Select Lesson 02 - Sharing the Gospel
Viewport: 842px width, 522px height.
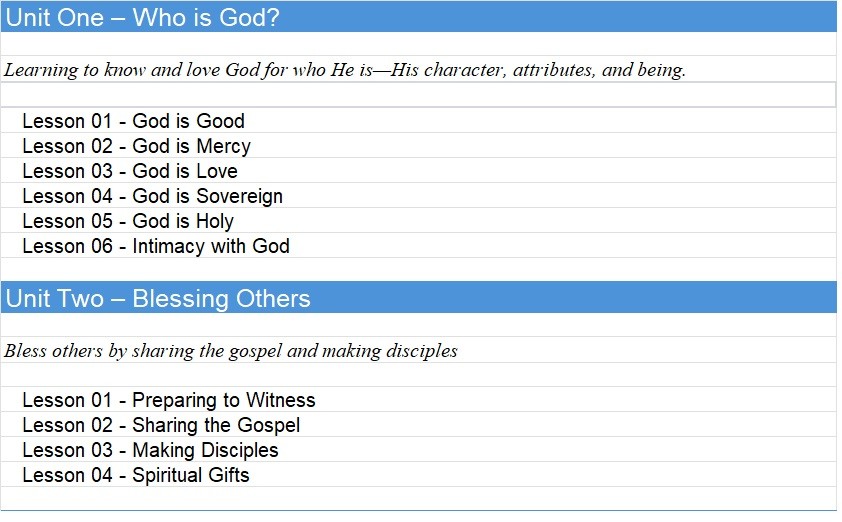coord(161,425)
